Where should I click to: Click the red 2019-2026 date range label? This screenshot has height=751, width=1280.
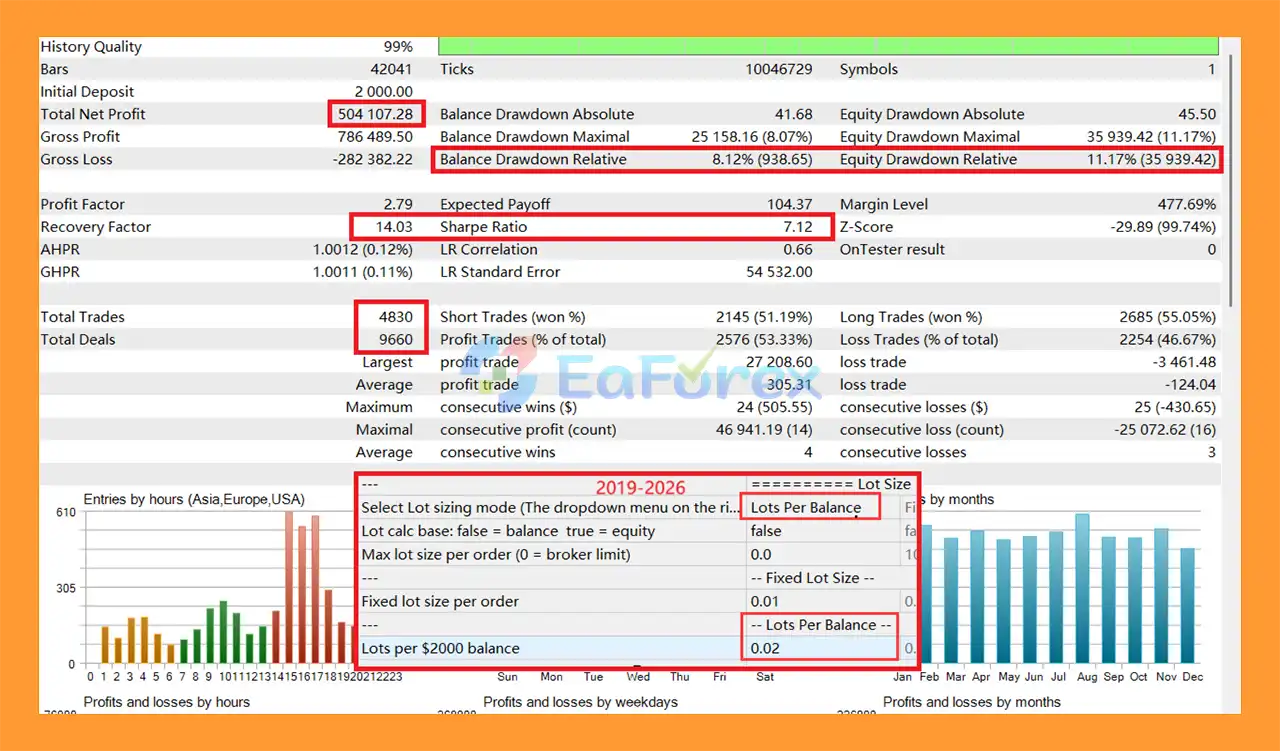tap(641, 487)
